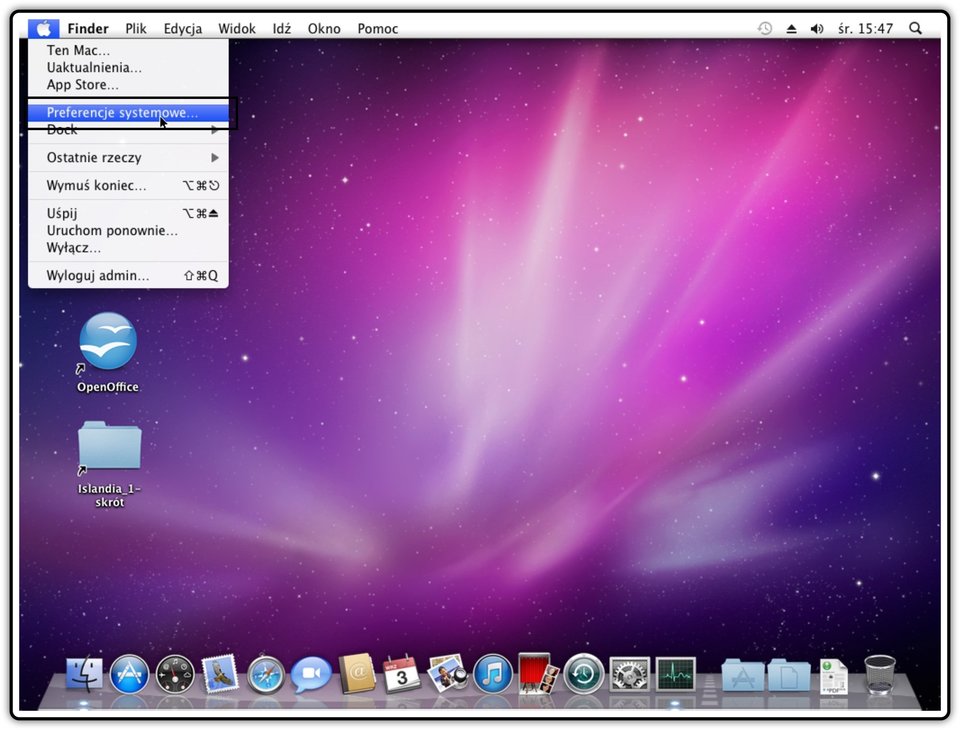Screen dimensions: 960x730
Task: Open the Plik menu
Action: pos(136,29)
